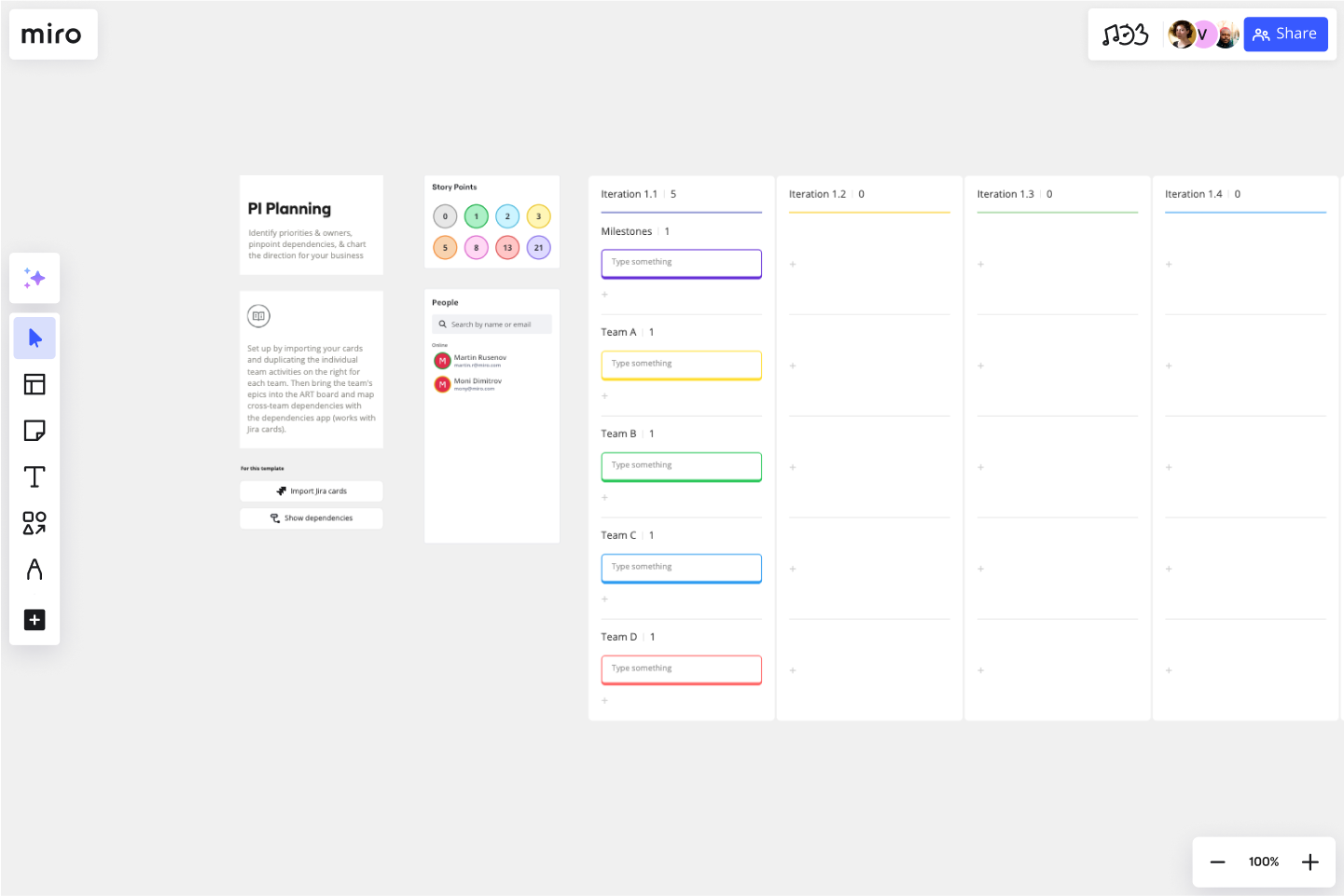
Task: Pick the Pen drawing tool
Action: pyautogui.click(x=35, y=570)
